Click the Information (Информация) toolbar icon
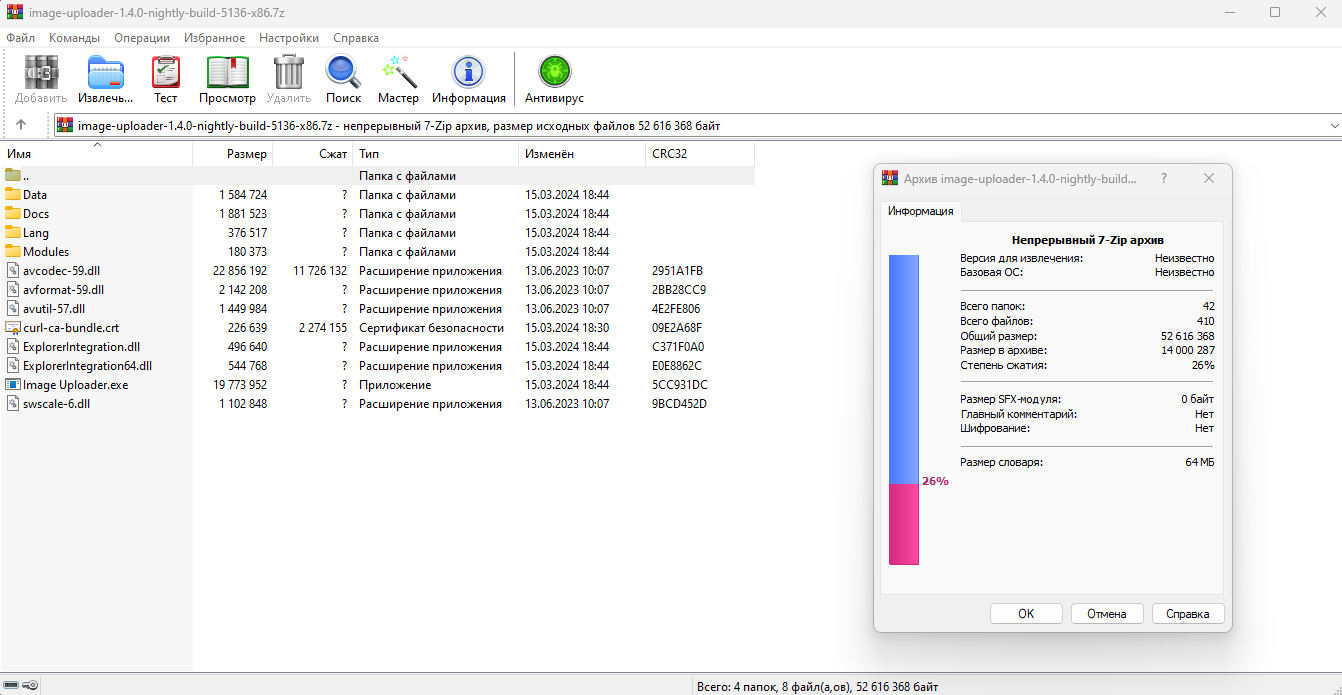The height and width of the screenshot is (695, 1342). (468, 73)
